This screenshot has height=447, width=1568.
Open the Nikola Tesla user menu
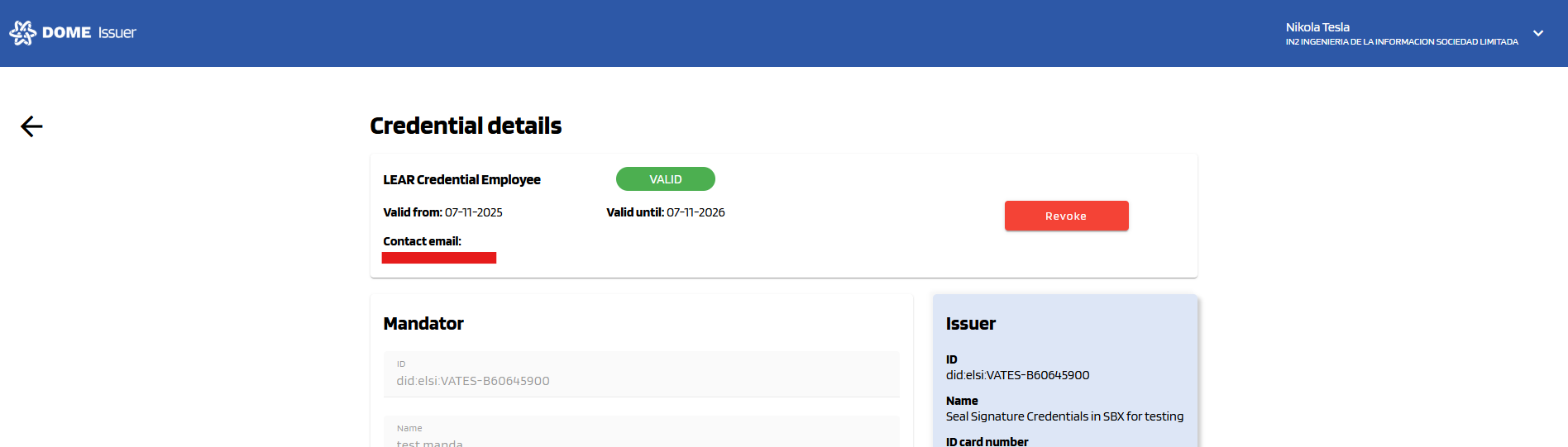pos(1317,27)
